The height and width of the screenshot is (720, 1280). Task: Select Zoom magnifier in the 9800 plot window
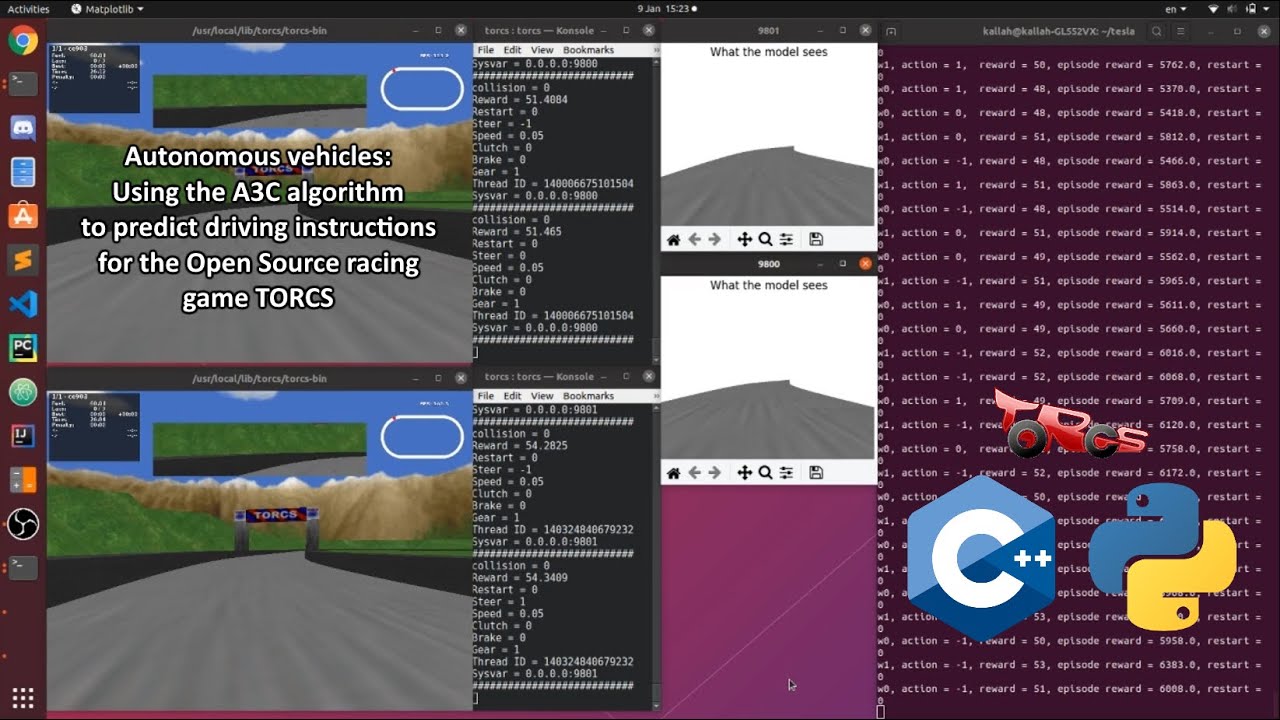pos(765,473)
